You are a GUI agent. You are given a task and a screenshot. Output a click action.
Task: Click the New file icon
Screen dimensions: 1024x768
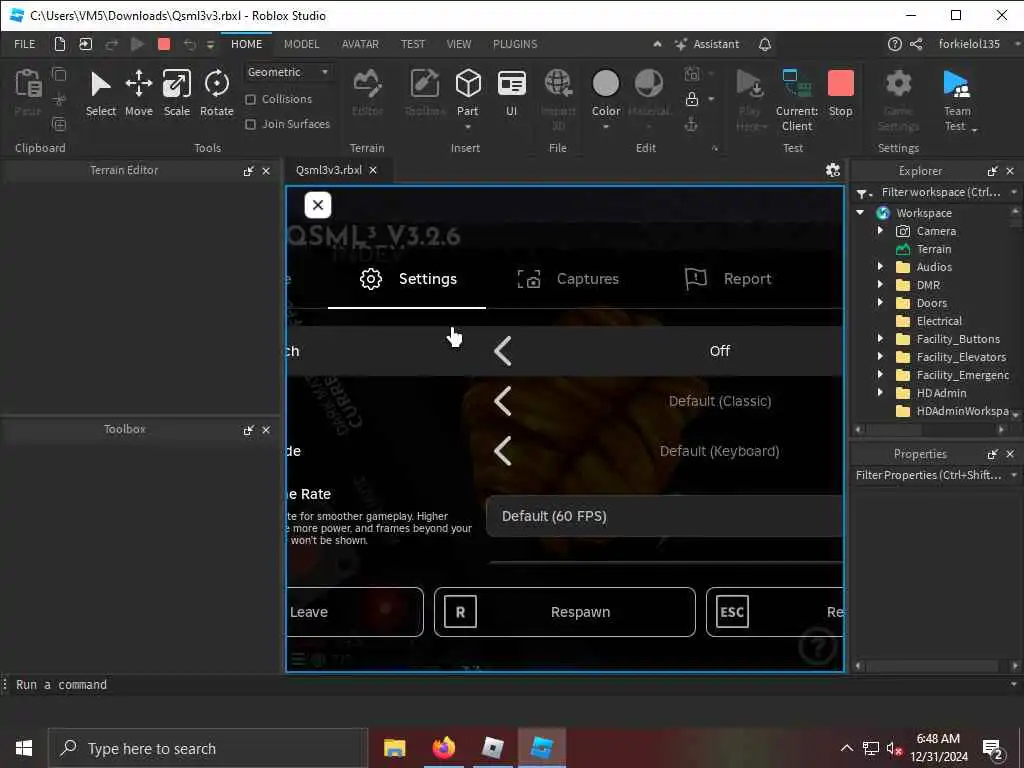(x=59, y=44)
